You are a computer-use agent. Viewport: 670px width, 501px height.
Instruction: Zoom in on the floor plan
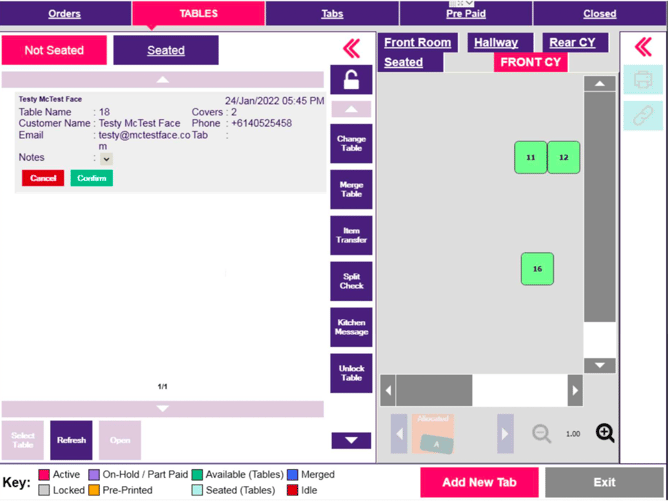pyautogui.click(x=605, y=433)
